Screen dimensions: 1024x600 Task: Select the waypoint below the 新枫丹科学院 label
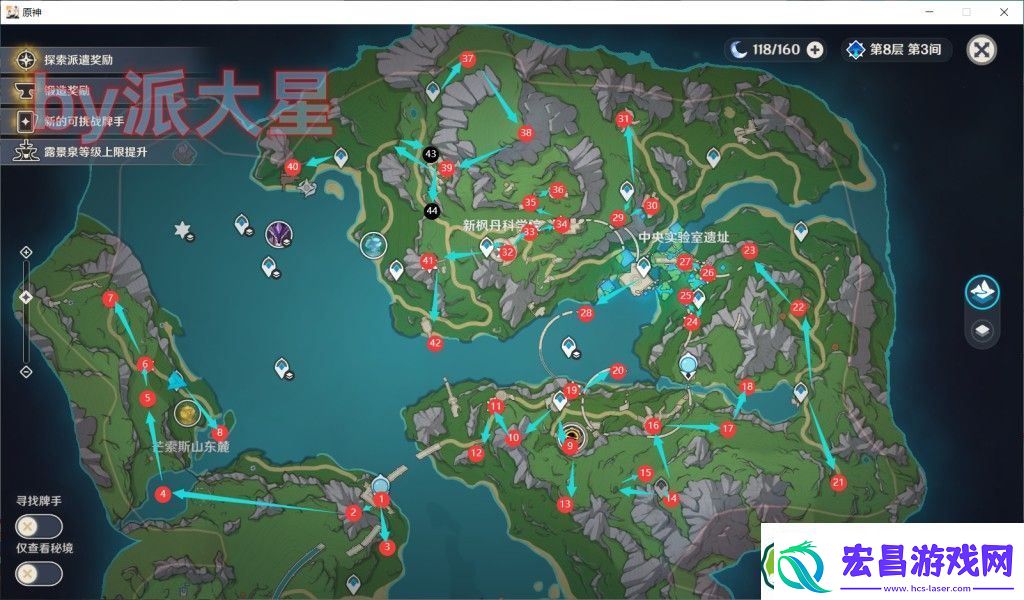click(487, 247)
